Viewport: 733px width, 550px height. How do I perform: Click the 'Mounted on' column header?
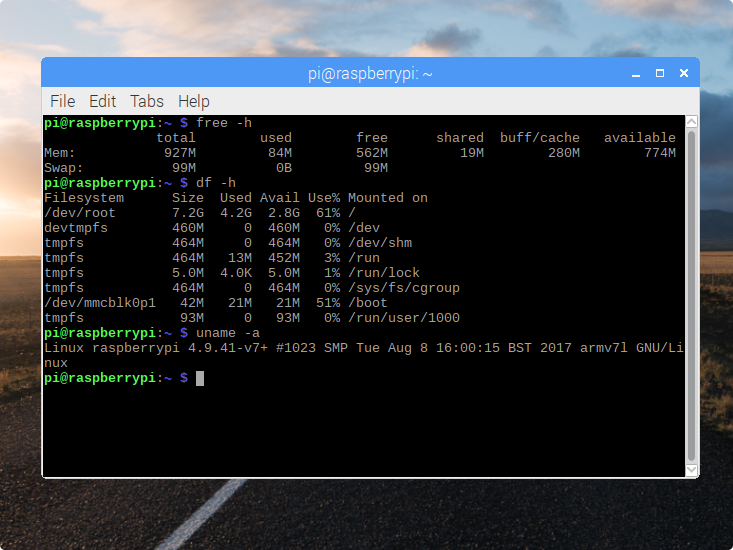pos(387,198)
